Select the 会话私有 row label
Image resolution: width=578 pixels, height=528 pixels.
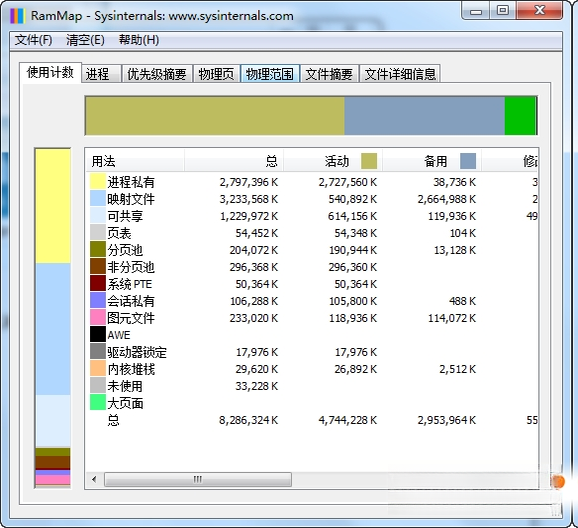click(x=131, y=301)
